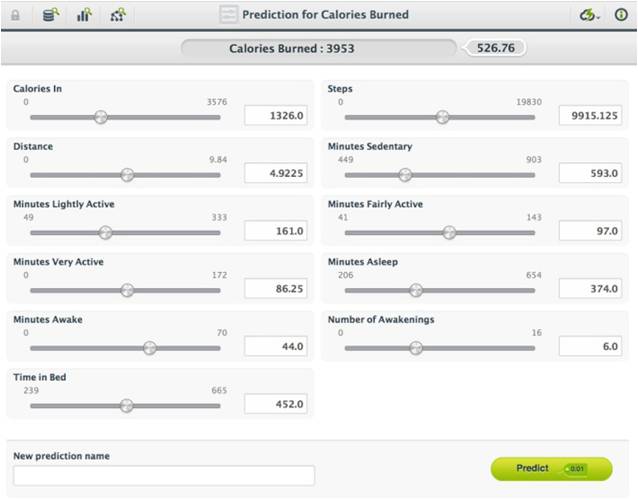Click the Number of Awakenings slider handle
Viewport: 638px width, 499px height.
coord(416,348)
